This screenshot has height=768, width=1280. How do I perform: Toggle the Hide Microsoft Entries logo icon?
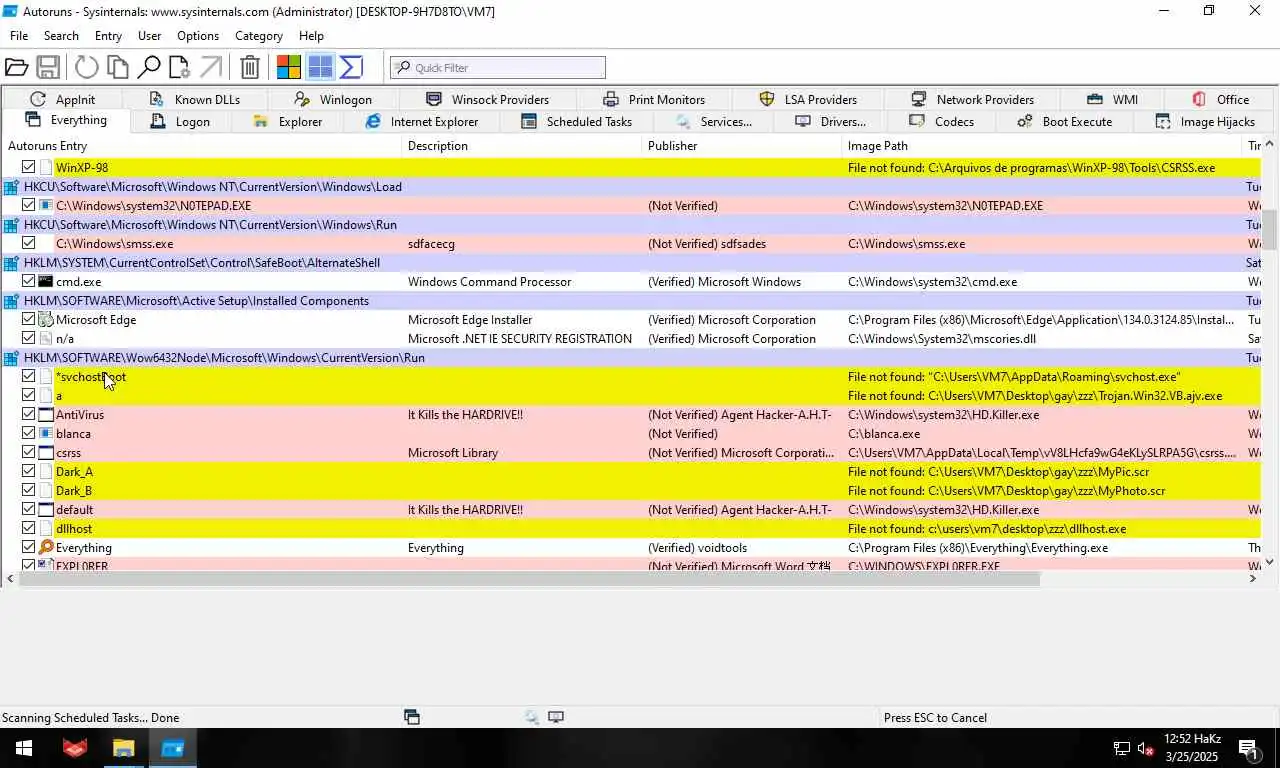click(289, 68)
